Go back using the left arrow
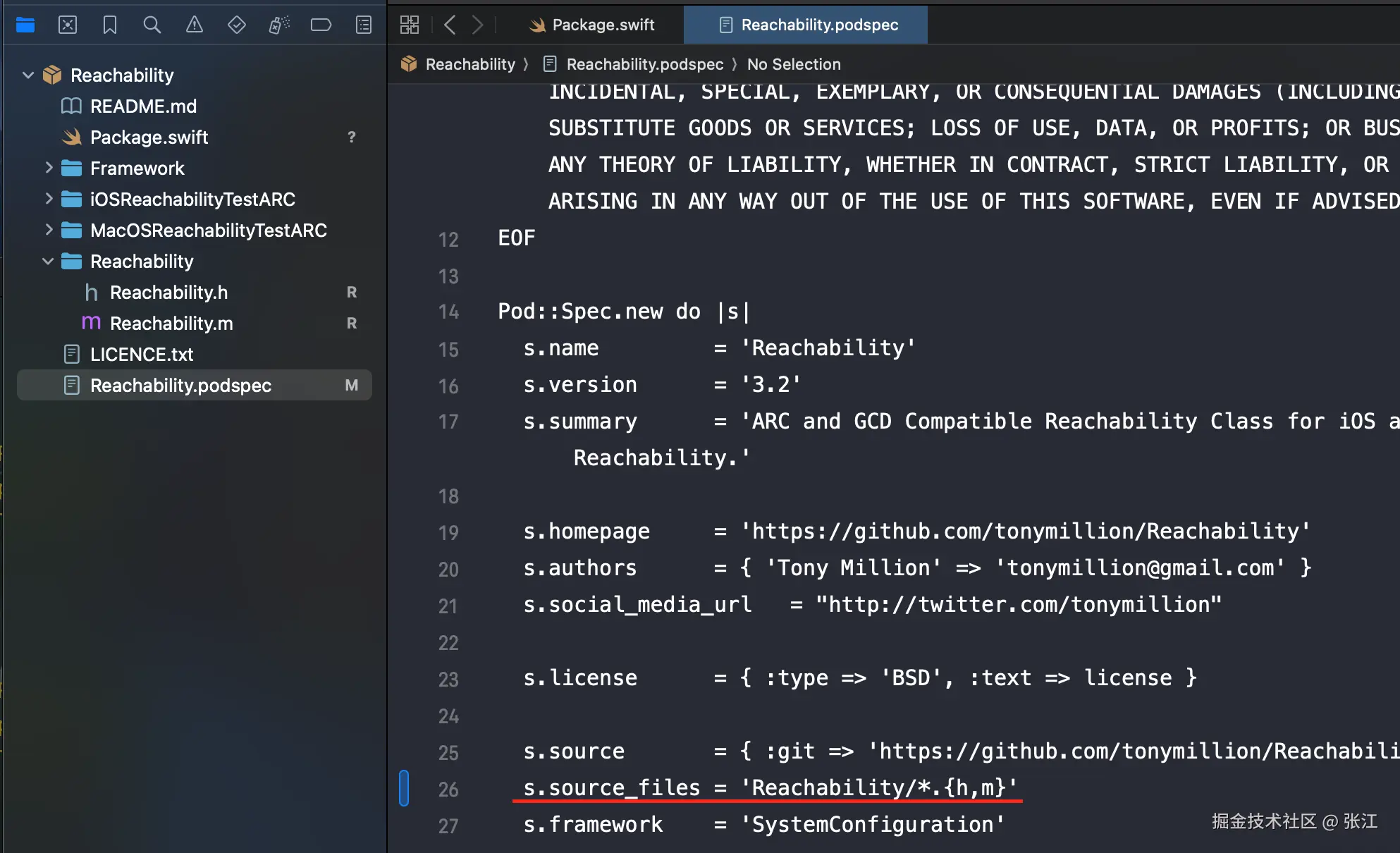The width and height of the screenshot is (1400, 853). click(x=450, y=25)
